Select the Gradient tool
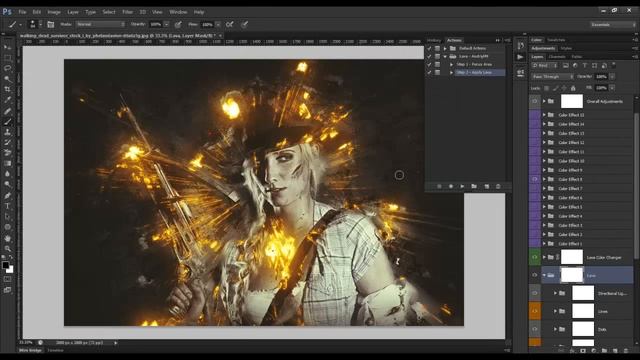 (7, 164)
